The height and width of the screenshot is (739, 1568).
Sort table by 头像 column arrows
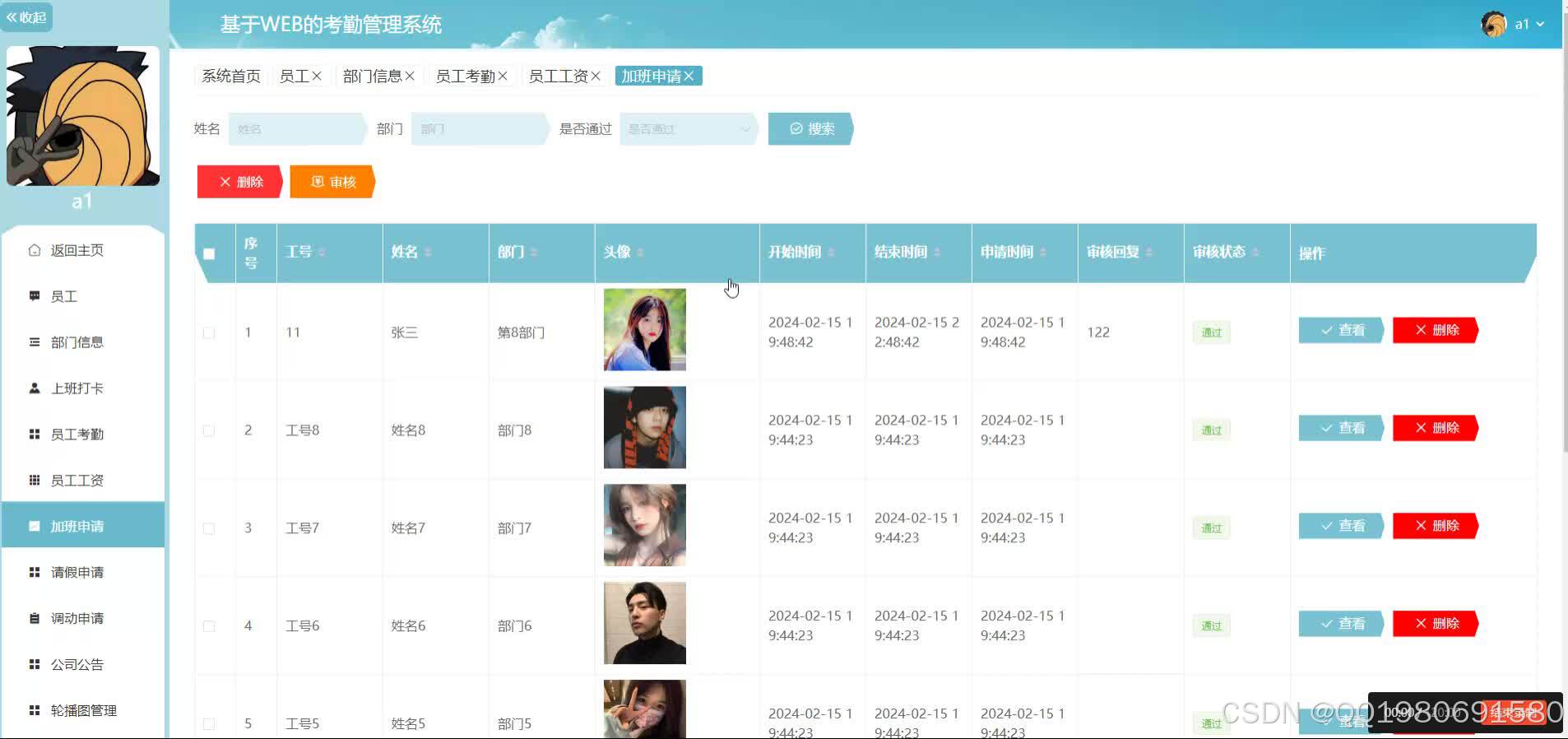click(640, 252)
